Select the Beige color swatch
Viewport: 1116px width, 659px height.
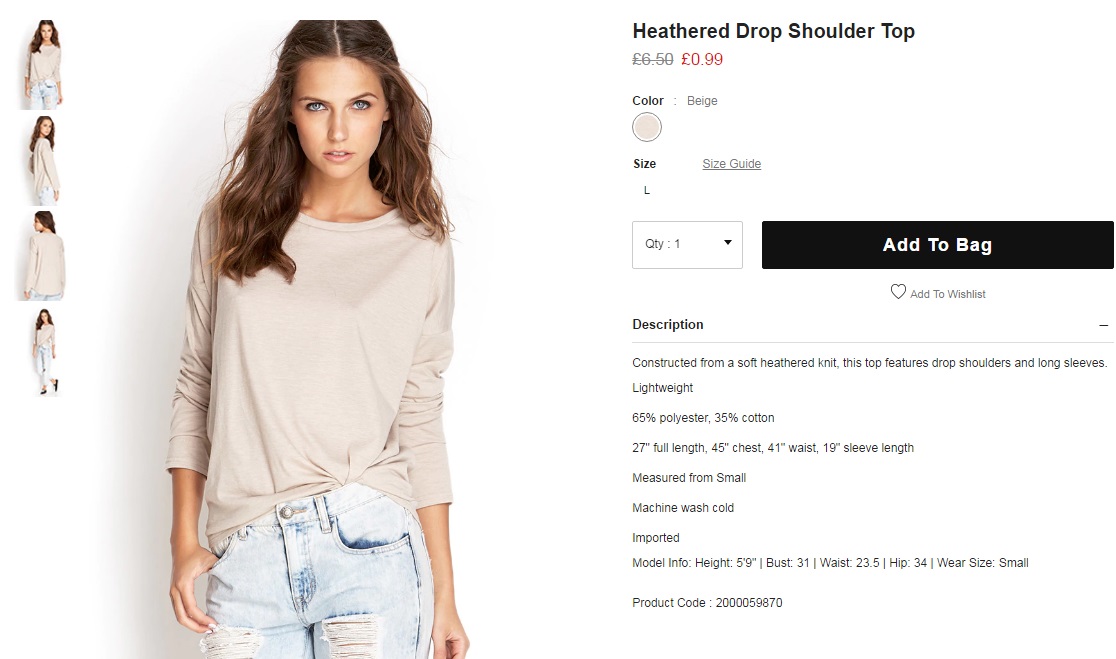(646, 127)
